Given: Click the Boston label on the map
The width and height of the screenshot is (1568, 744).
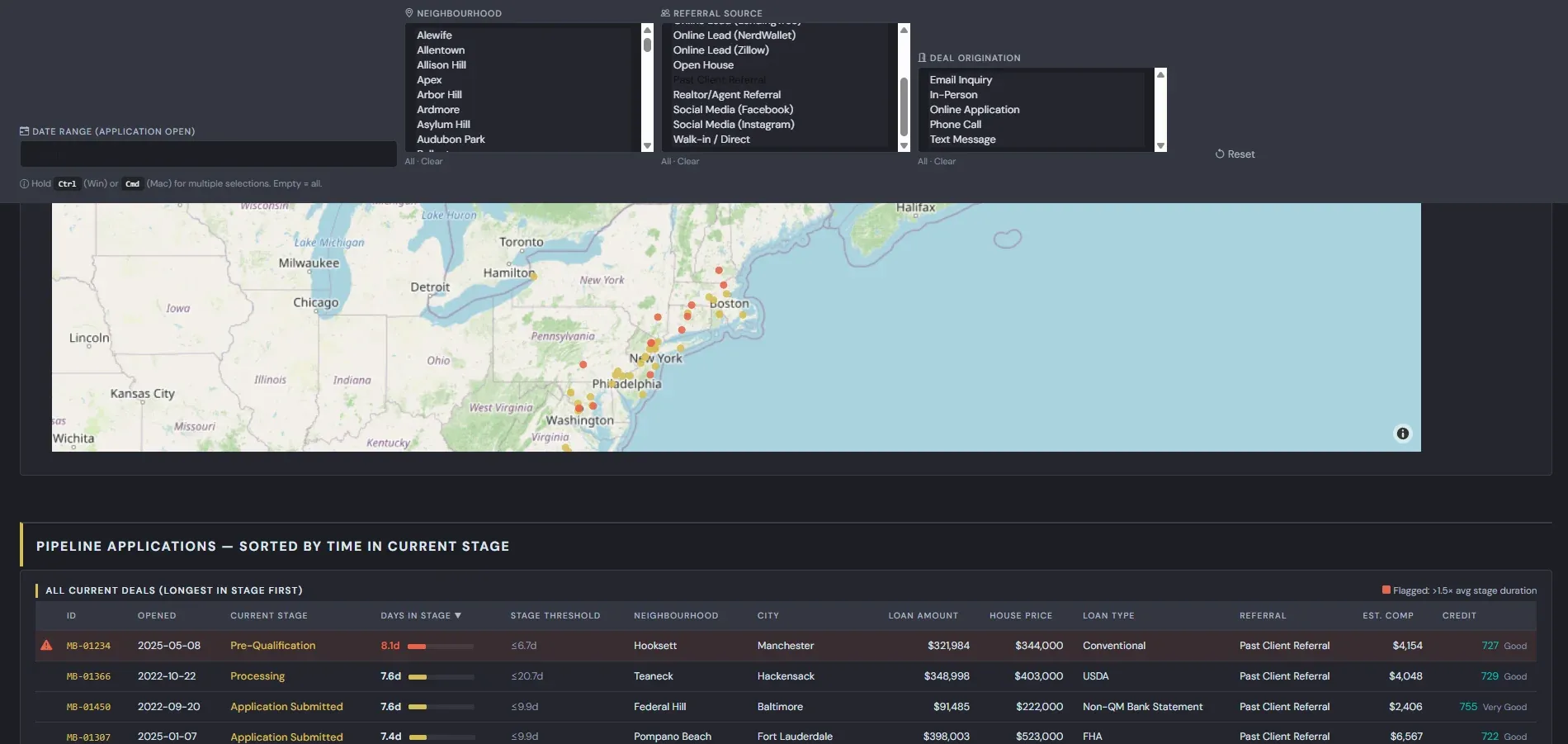Looking at the screenshot, I should (x=730, y=304).
